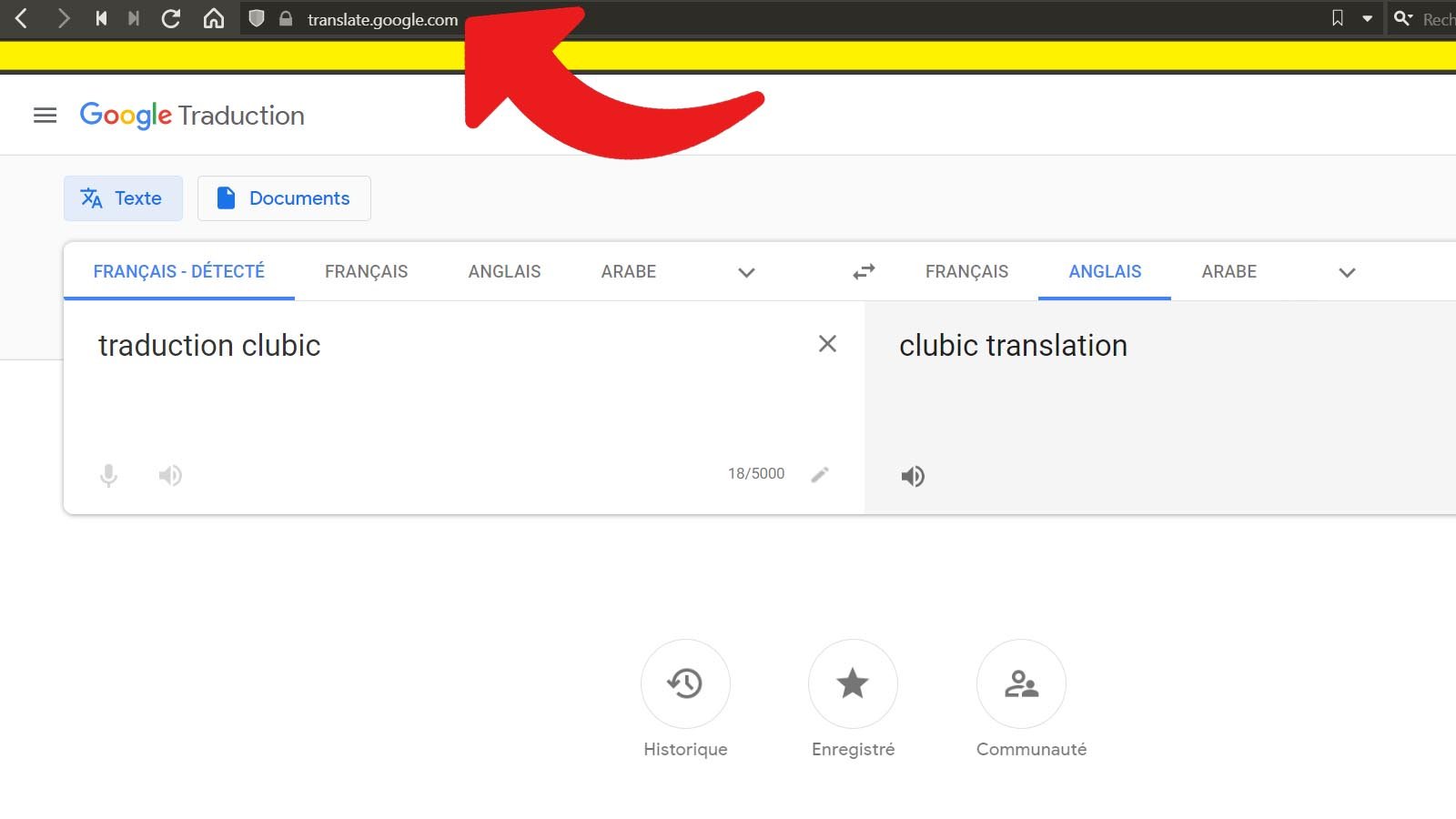Image resolution: width=1456 pixels, height=819 pixels.
Task: Play source text audio with speaker icon
Action: pyautogui.click(x=170, y=475)
